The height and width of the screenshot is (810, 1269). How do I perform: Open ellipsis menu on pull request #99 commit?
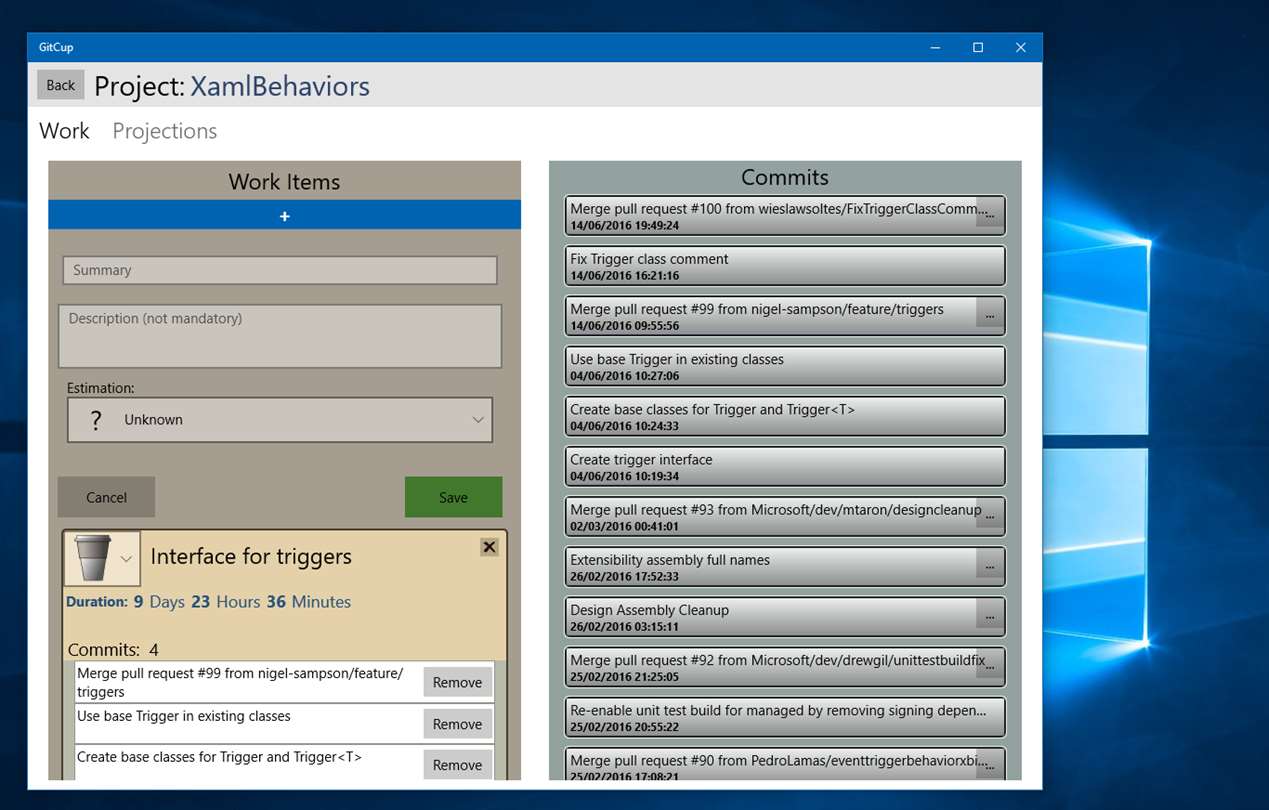(989, 314)
